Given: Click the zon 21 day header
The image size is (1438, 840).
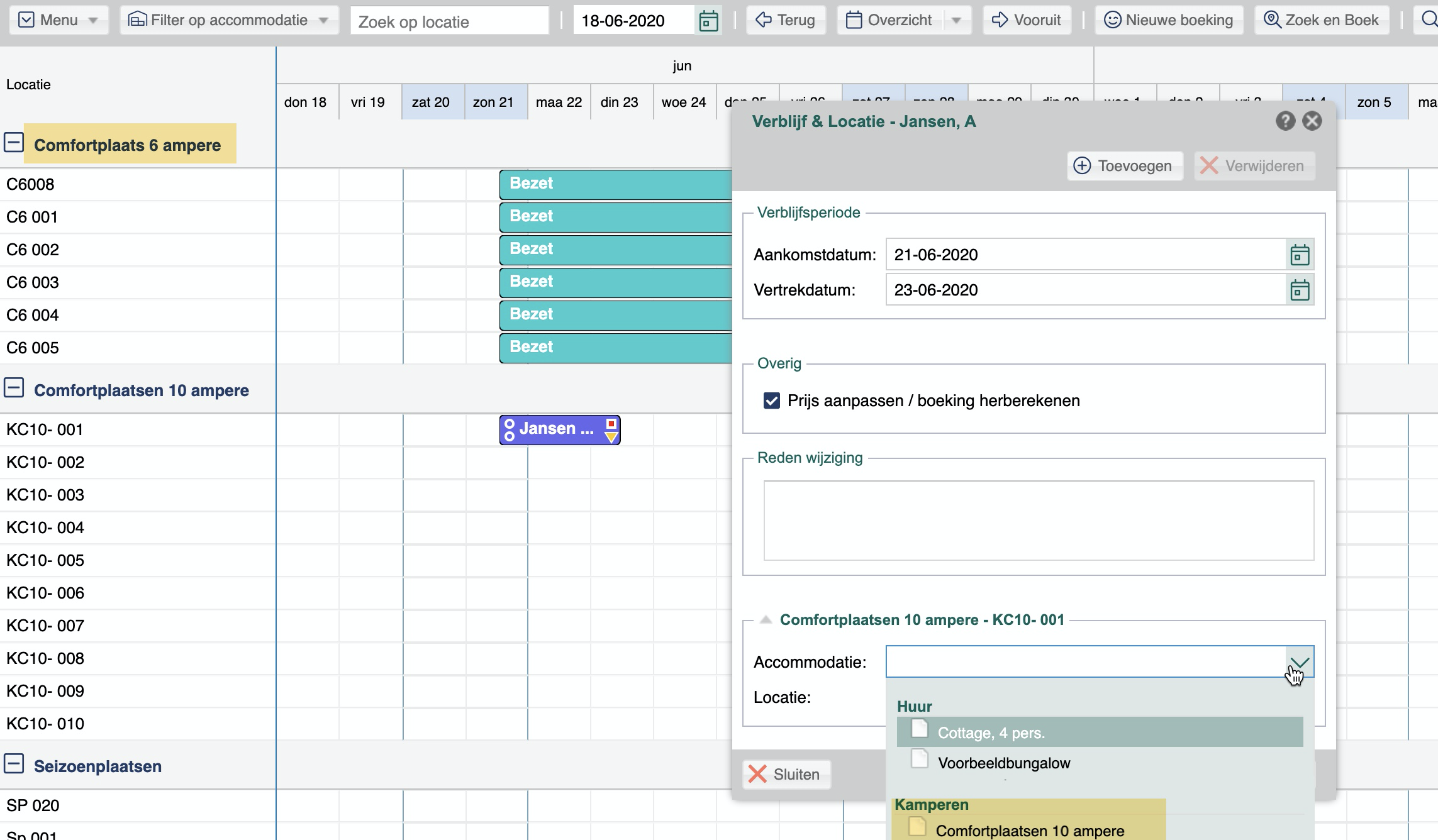Looking at the screenshot, I should pyautogui.click(x=496, y=102).
